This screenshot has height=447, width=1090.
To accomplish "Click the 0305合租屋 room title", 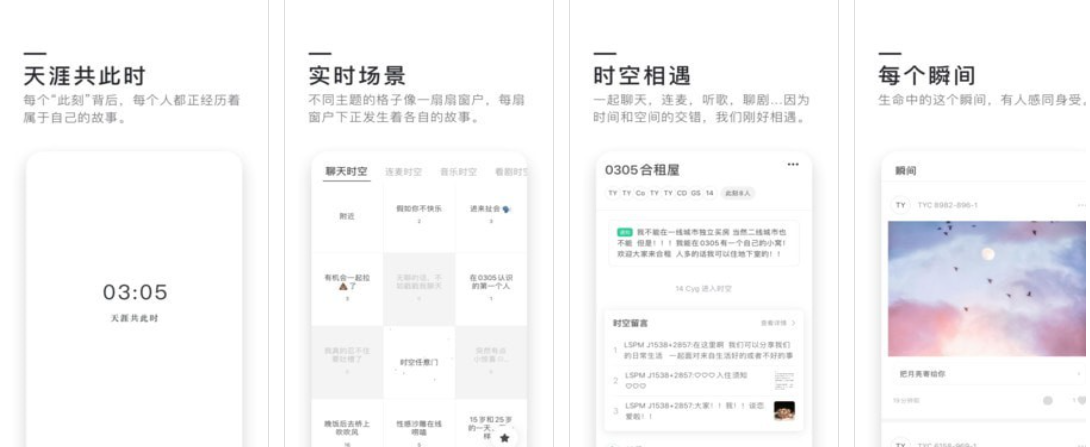I will pos(642,170).
